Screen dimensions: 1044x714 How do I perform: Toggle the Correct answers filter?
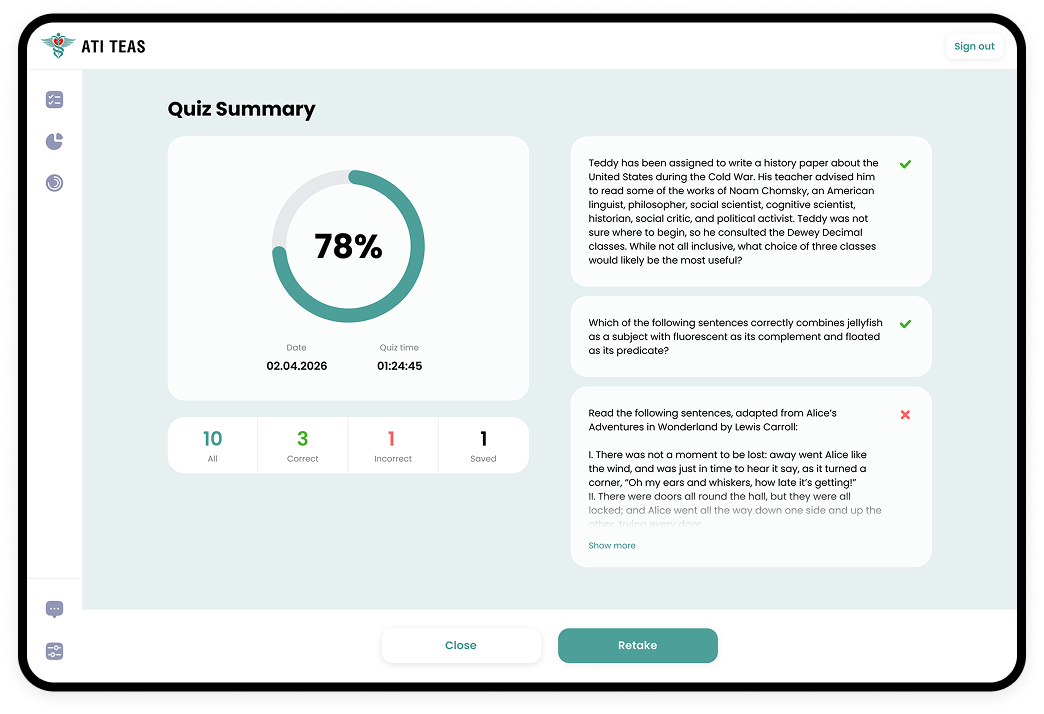[x=303, y=444]
